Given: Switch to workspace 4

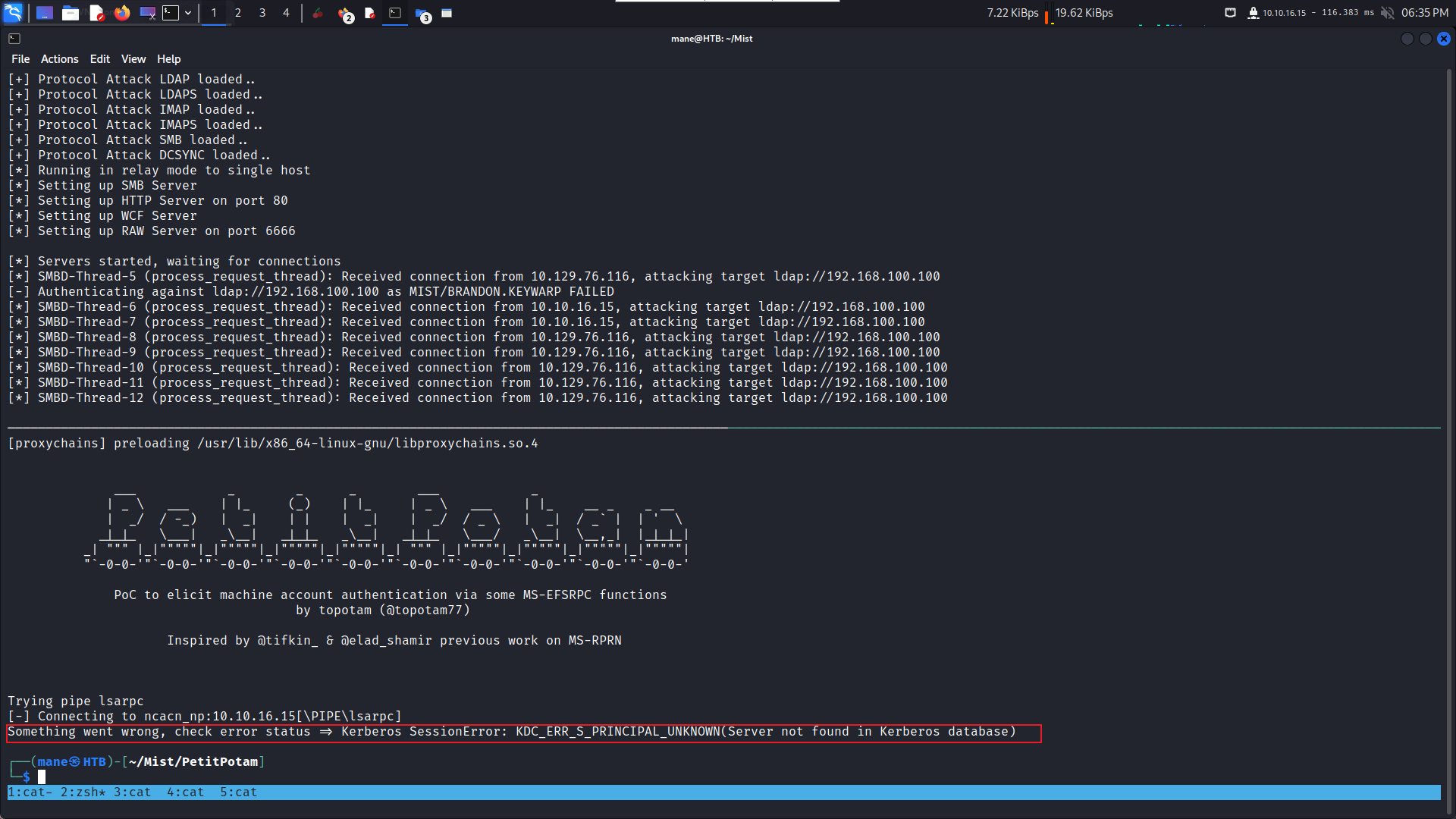Looking at the screenshot, I should (x=286, y=13).
